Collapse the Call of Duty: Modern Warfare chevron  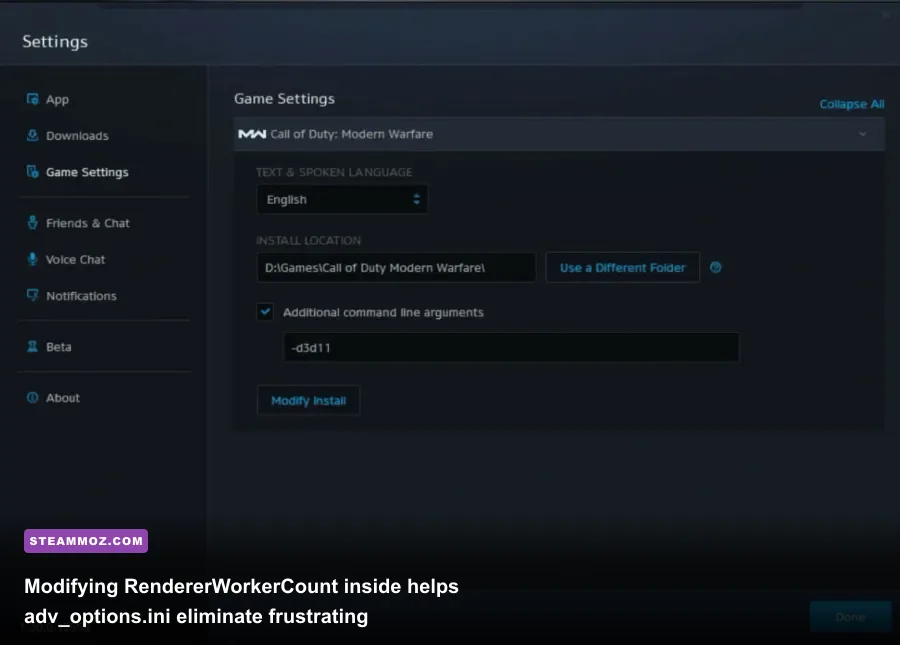pos(862,134)
